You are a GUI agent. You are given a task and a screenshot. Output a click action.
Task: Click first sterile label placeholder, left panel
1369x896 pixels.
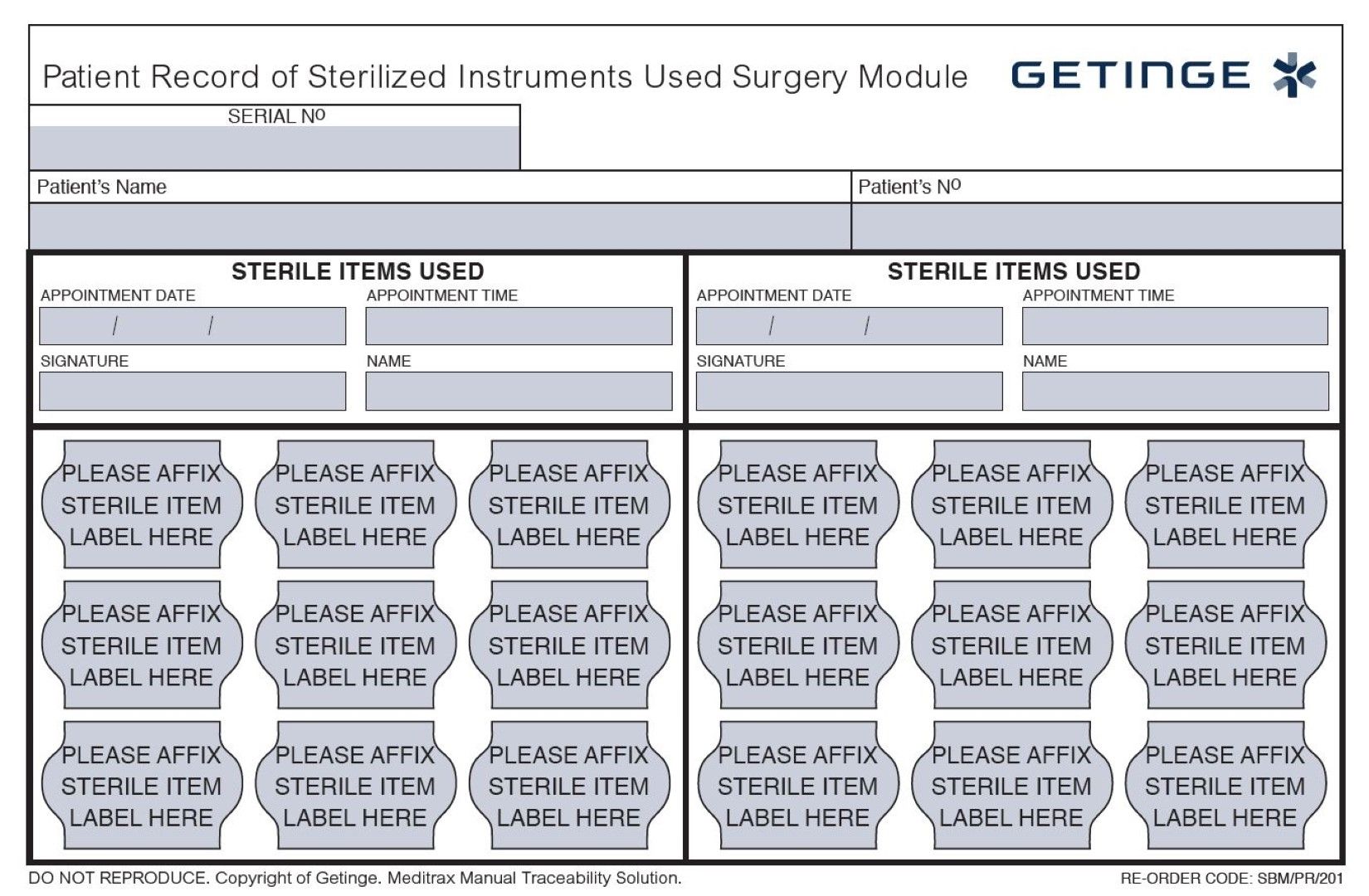[x=142, y=504]
